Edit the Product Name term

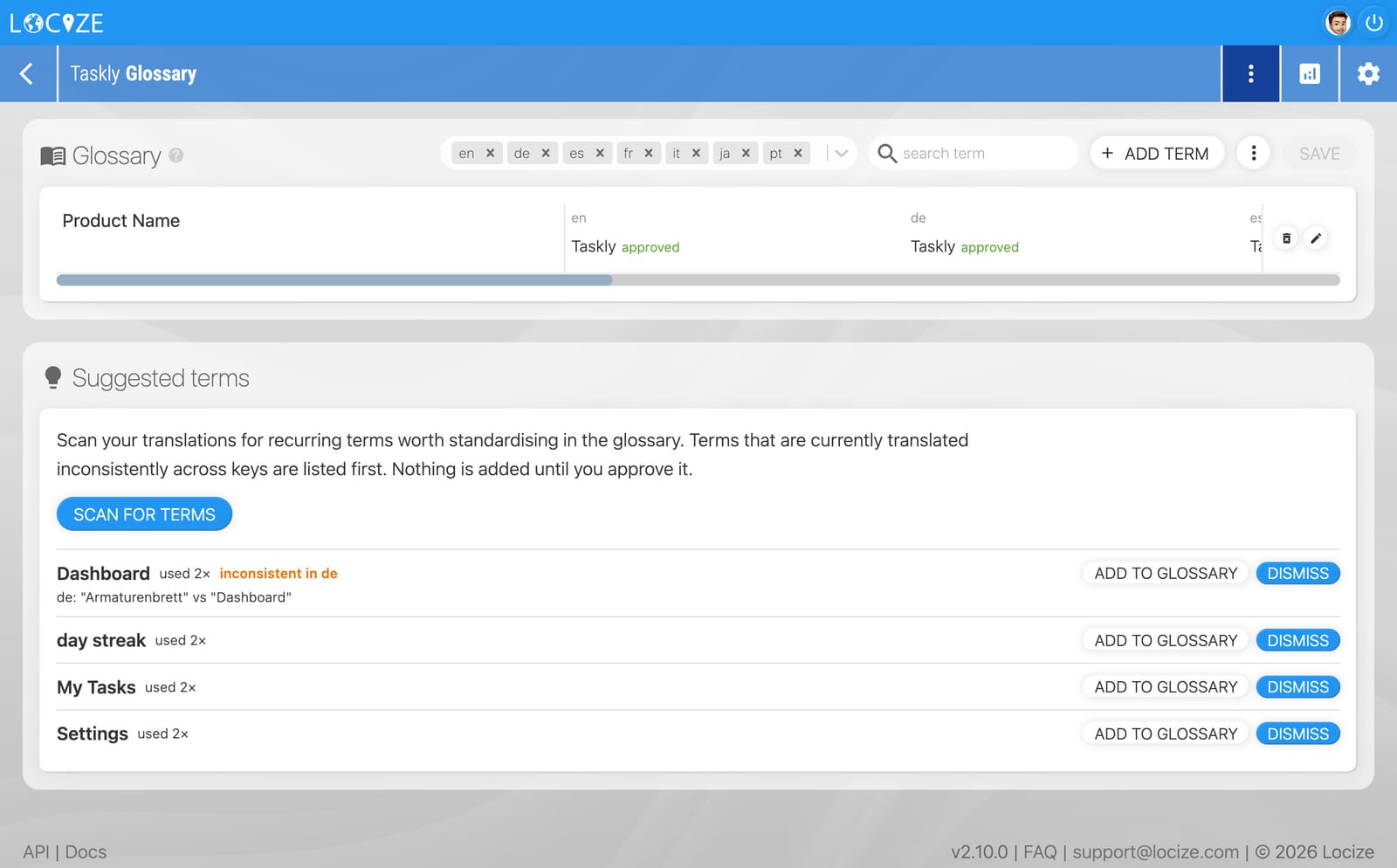pos(1316,238)
